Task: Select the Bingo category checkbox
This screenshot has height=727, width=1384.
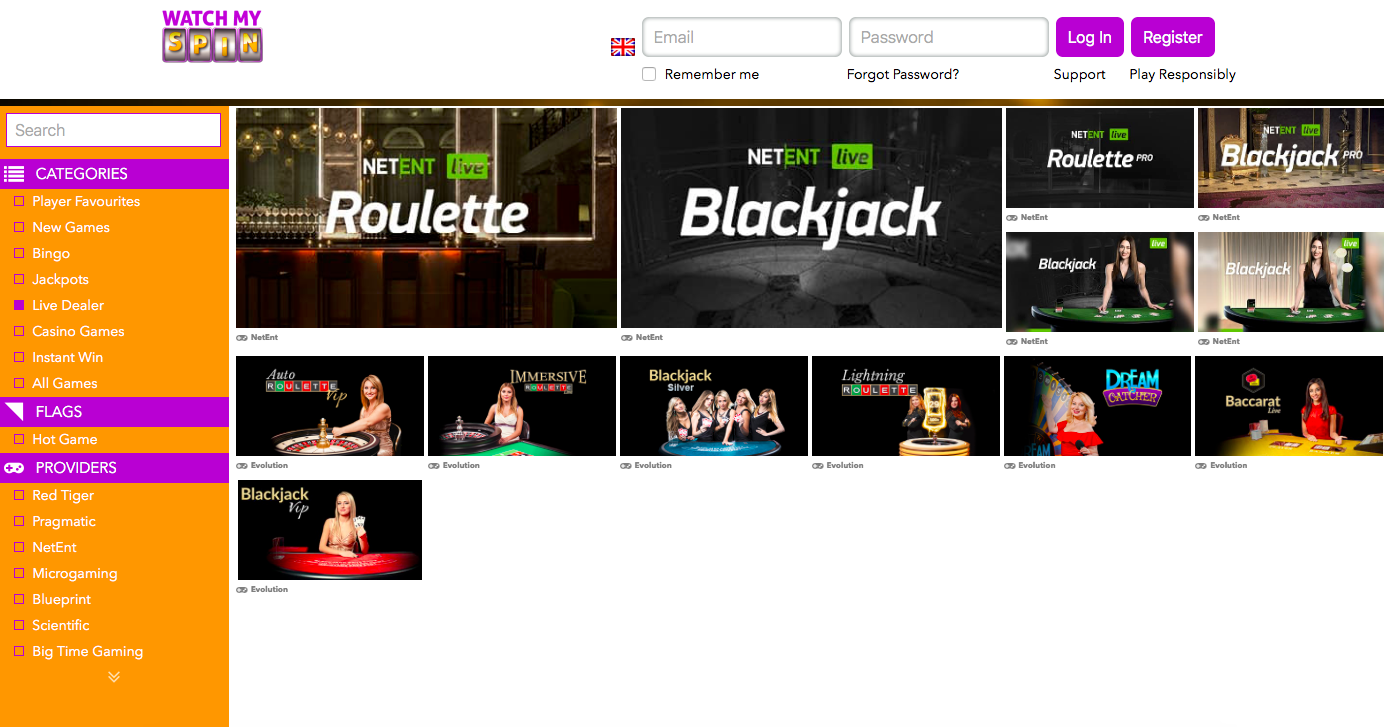Action: [19, 253]
